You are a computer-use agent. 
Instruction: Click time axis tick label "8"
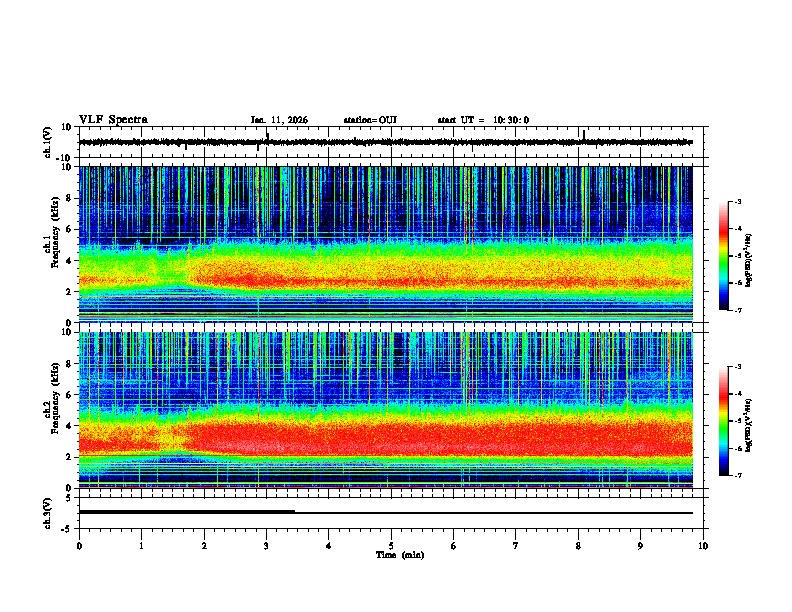point(578,546)
